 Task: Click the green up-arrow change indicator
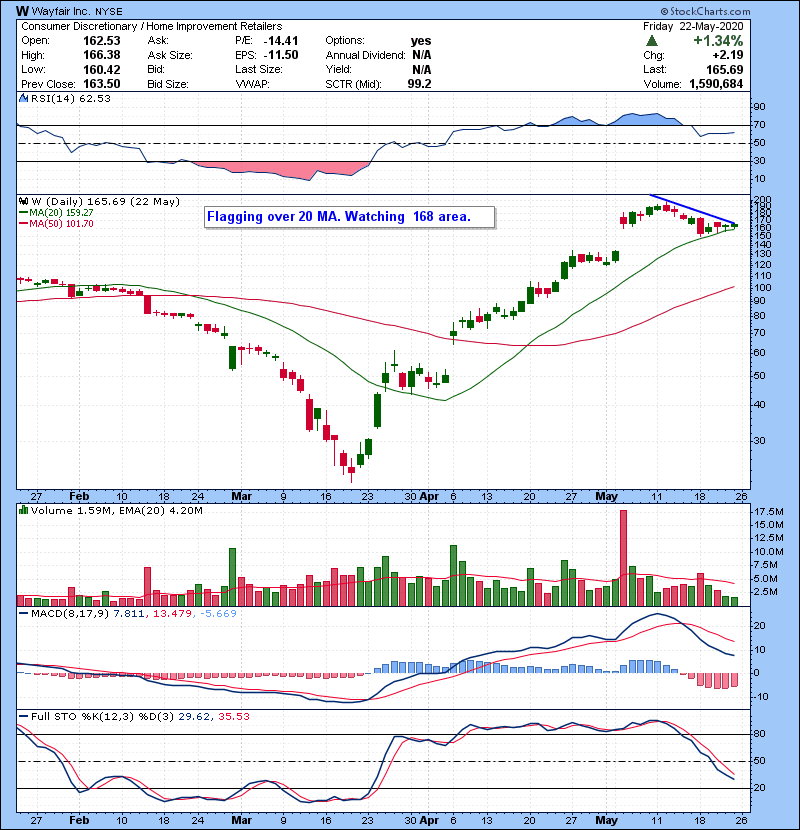pos(652,41)
